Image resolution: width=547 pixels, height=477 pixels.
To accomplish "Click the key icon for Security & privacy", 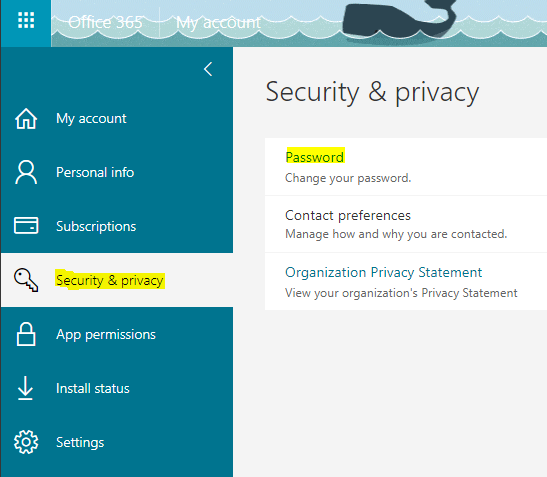I will point(26,280).
